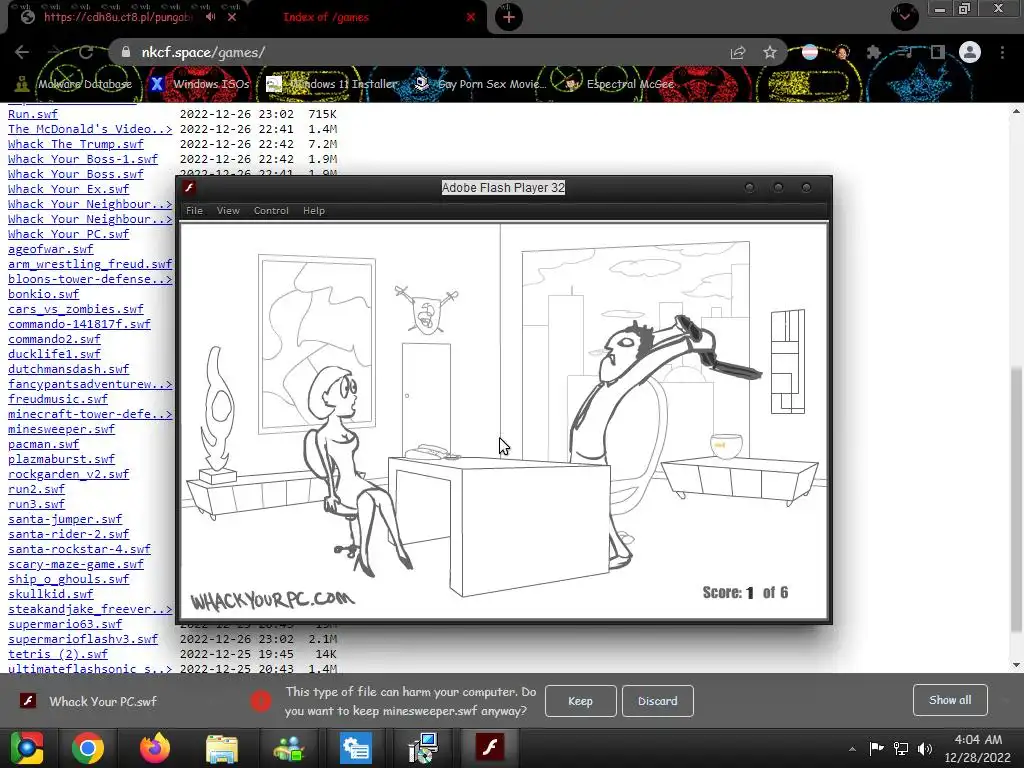Open scary-maze-game.swf link
The width and height of the screenshot is (1024, 768).
[76, 564]
